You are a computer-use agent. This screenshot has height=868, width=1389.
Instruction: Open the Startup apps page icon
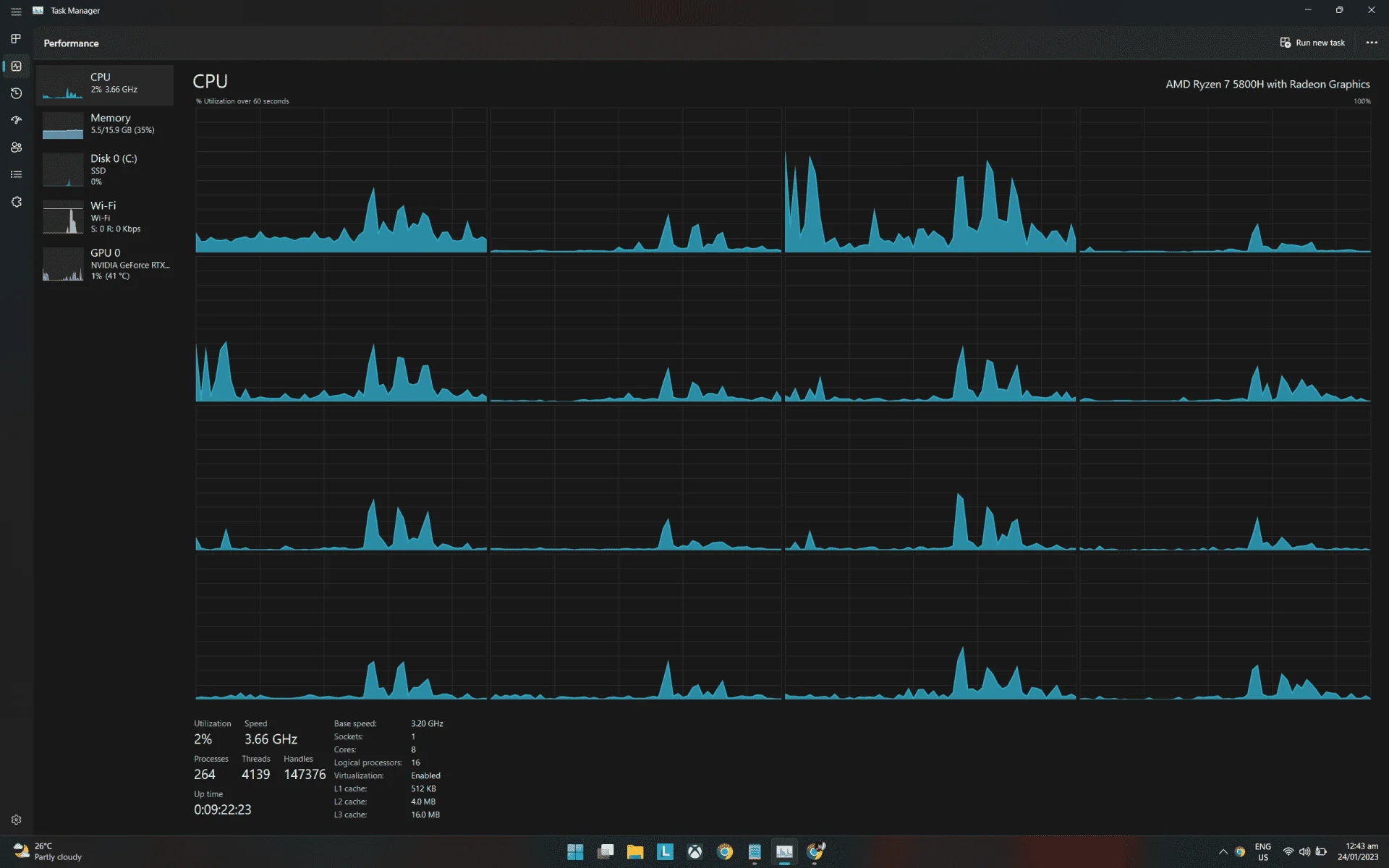coord(16,120)
